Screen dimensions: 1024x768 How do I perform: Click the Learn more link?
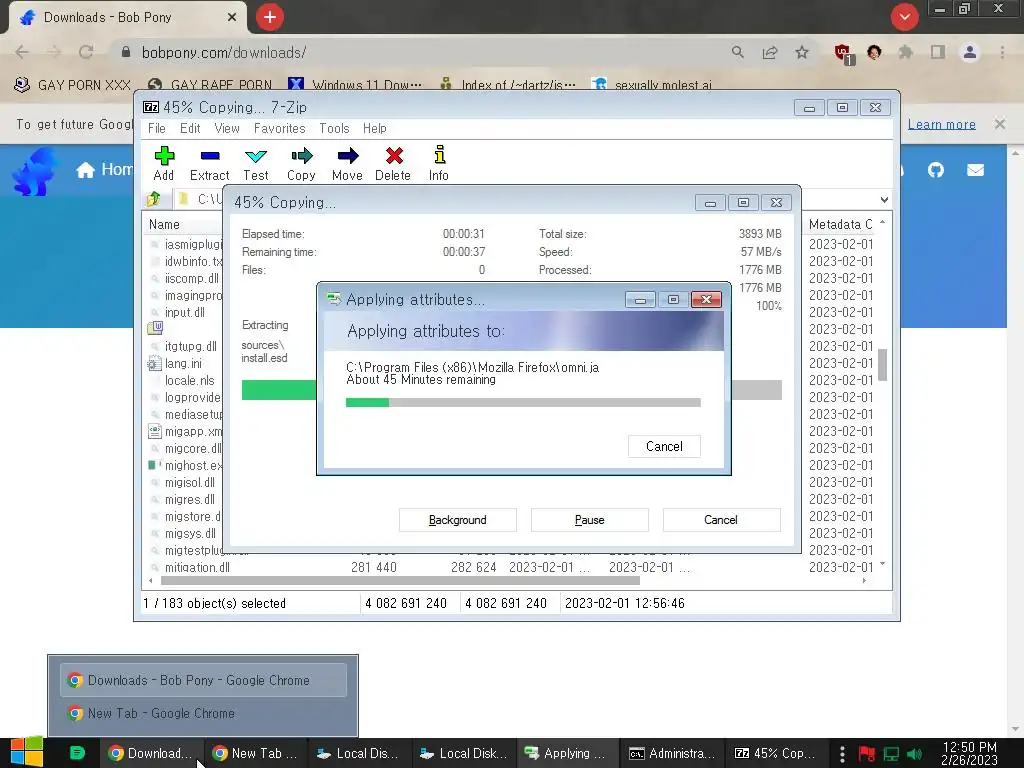point(942,124)
